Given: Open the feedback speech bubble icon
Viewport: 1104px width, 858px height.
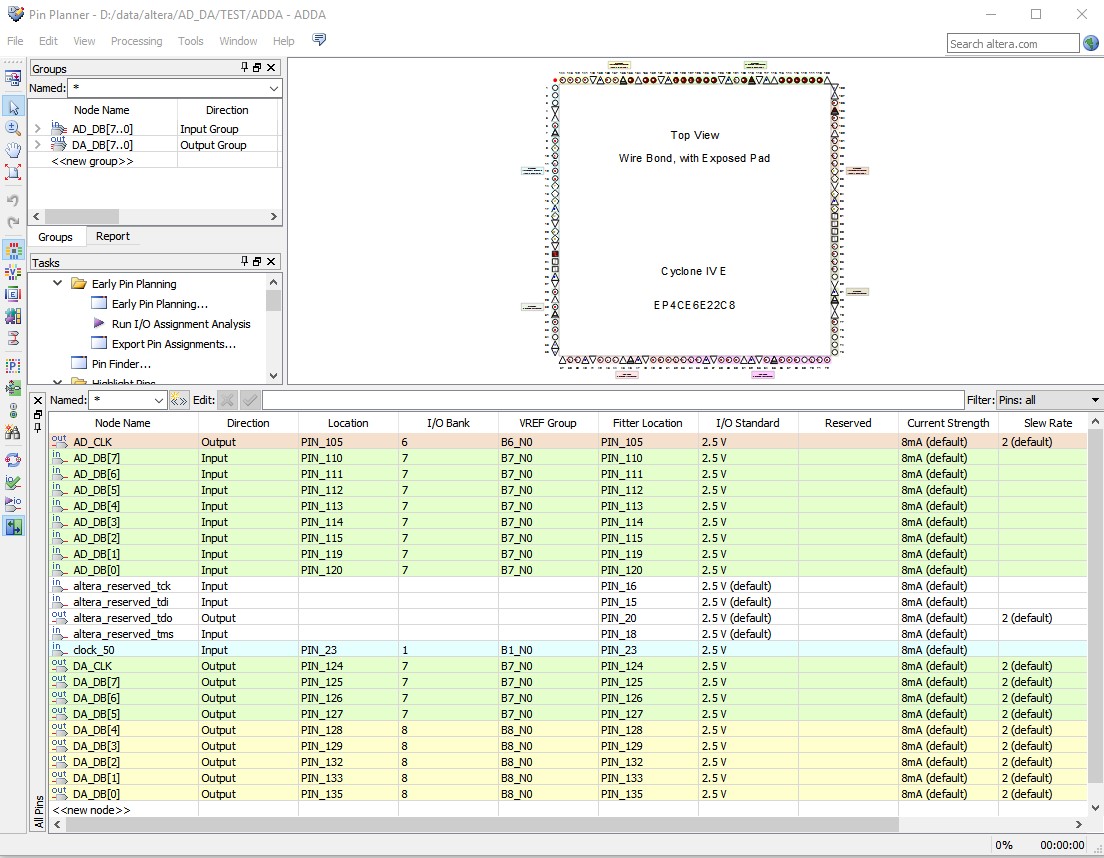Looking at the screenshot, I should point(319,39).
